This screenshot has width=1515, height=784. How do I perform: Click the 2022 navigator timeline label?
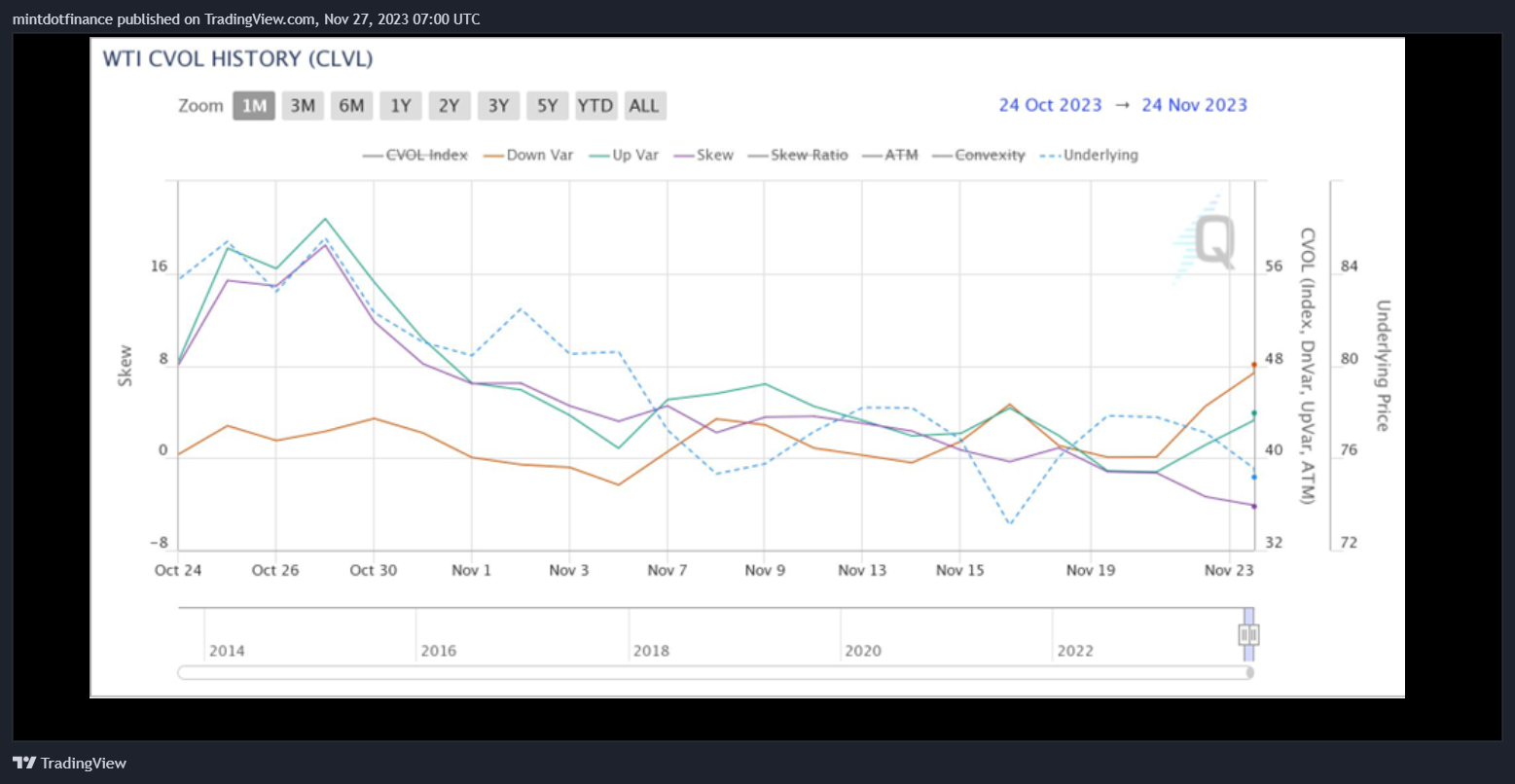(x=1075, y=651)
